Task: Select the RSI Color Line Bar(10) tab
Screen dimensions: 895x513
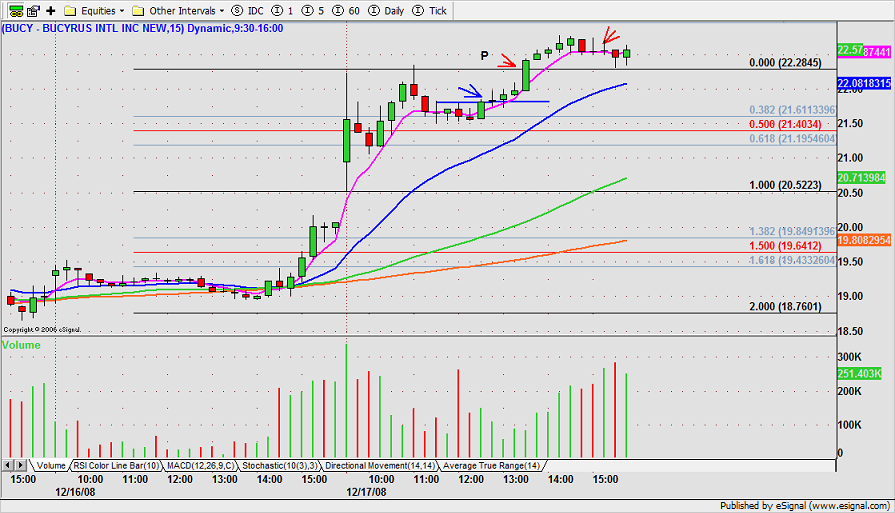Action: pyautogui.click(x=116, y=466)
